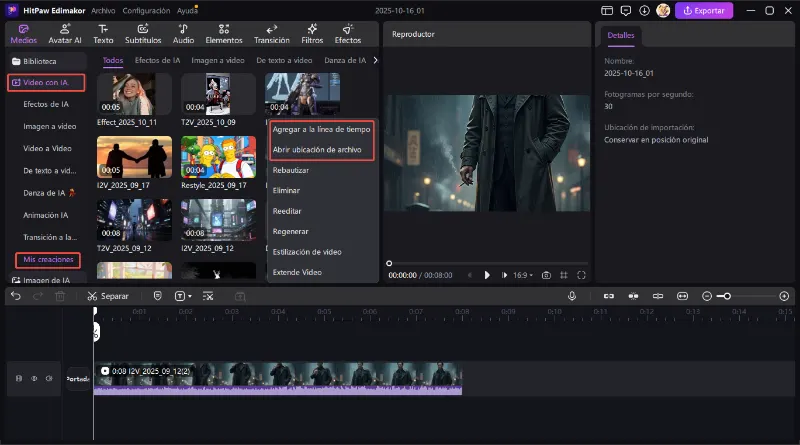Click the microphone record voiceover icon
Viewport: 800px width, 445px height.
(572, 296)
